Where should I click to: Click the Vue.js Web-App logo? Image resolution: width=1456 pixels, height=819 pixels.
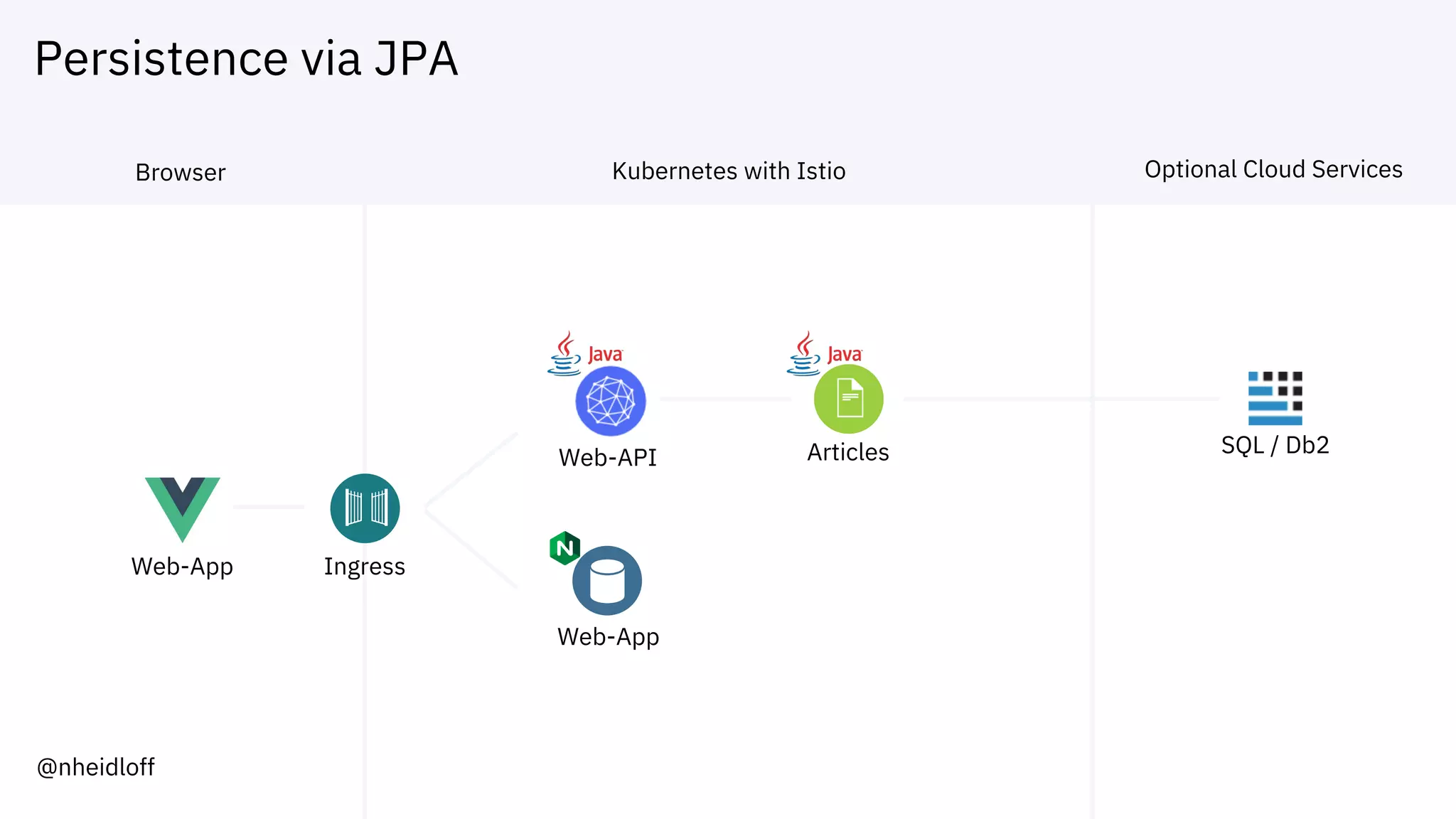point(183,509)
